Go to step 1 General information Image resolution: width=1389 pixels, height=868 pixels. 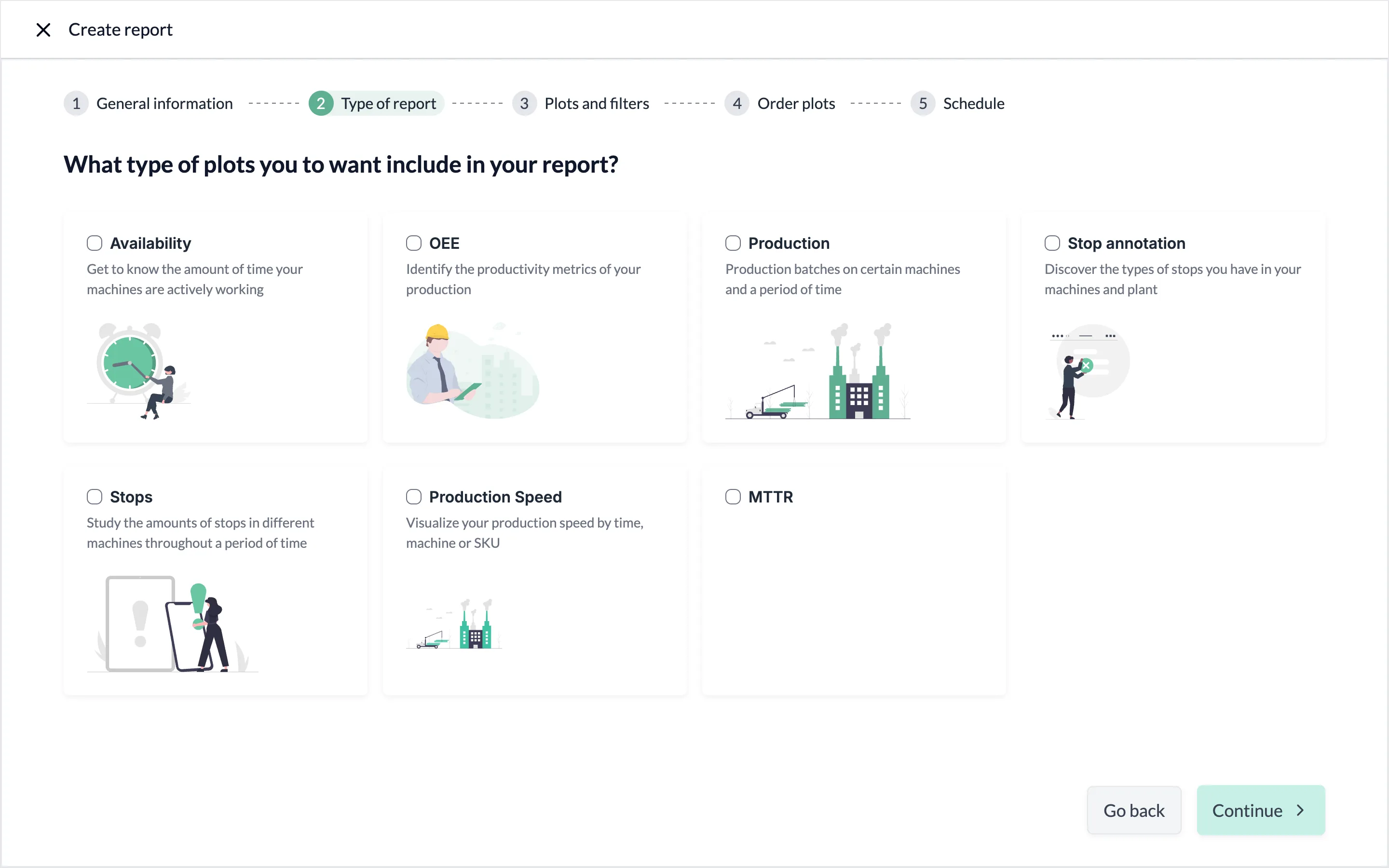(x=149, y=103)
